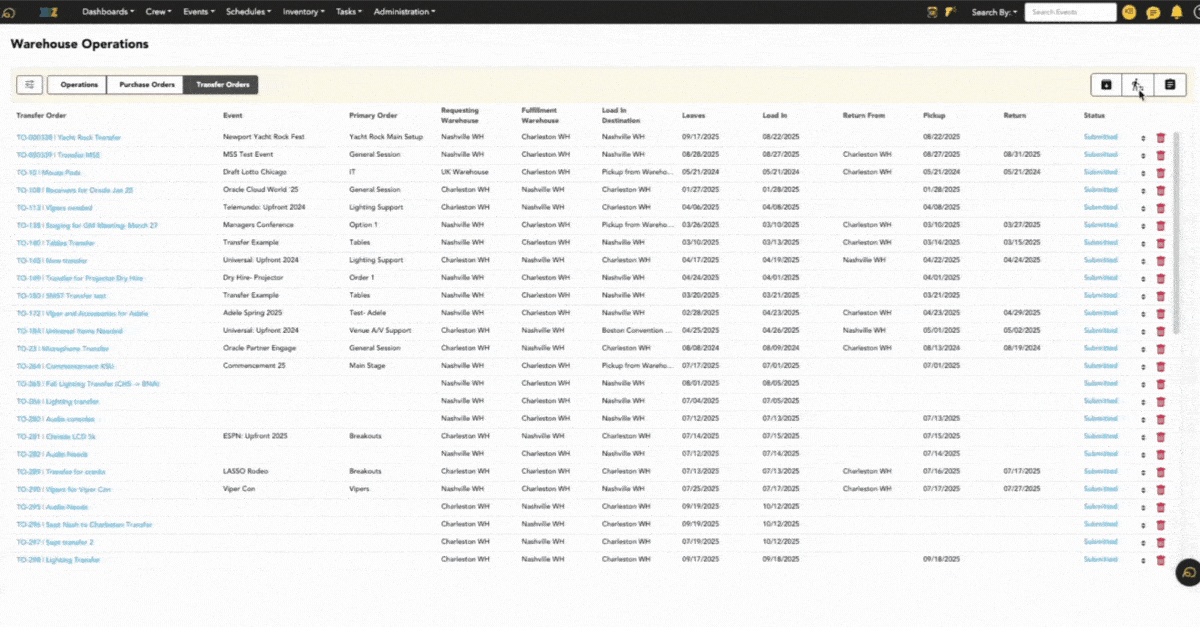Click trash icon for Mouse Pads row

[1161, 173]
